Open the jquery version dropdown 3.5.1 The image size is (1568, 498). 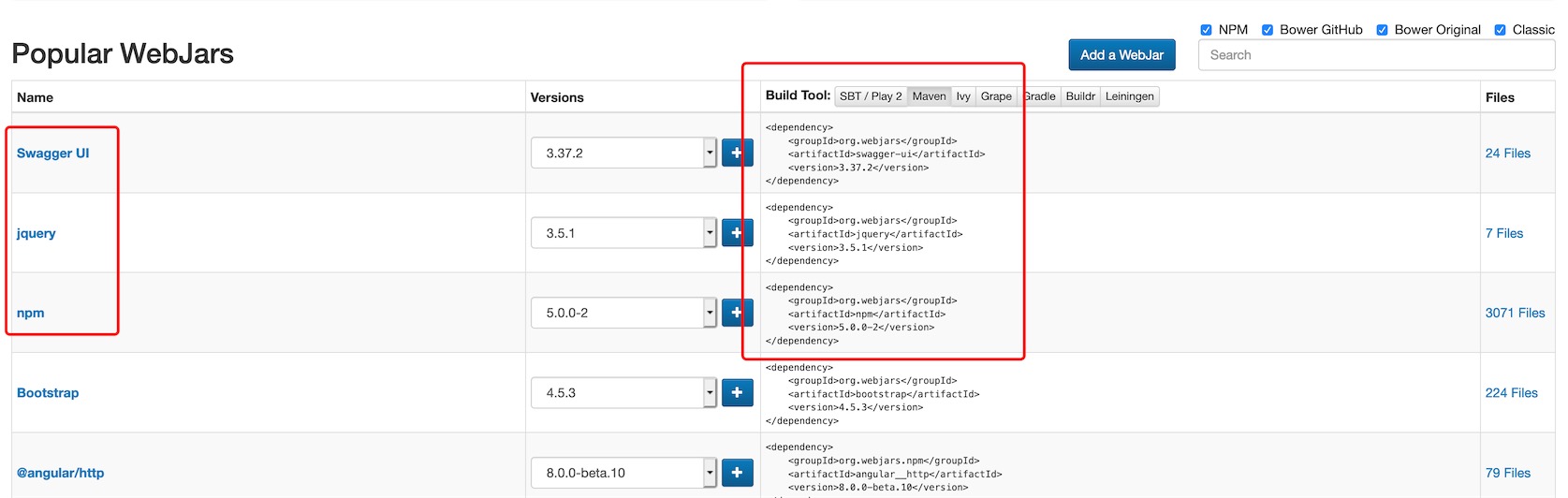click(623, 233)
